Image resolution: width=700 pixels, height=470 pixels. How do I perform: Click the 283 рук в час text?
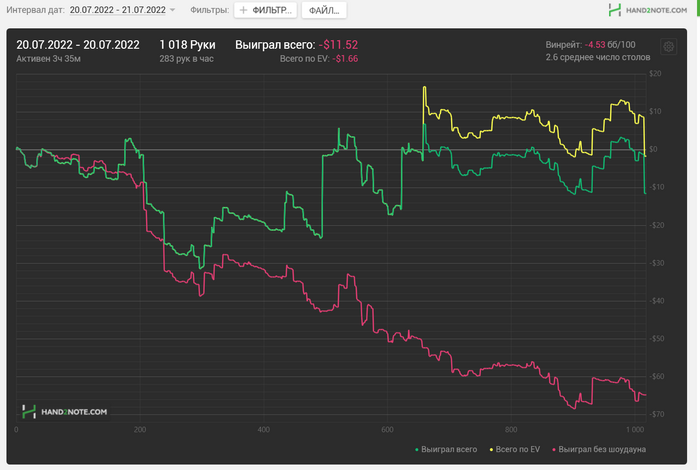[187, 58]
